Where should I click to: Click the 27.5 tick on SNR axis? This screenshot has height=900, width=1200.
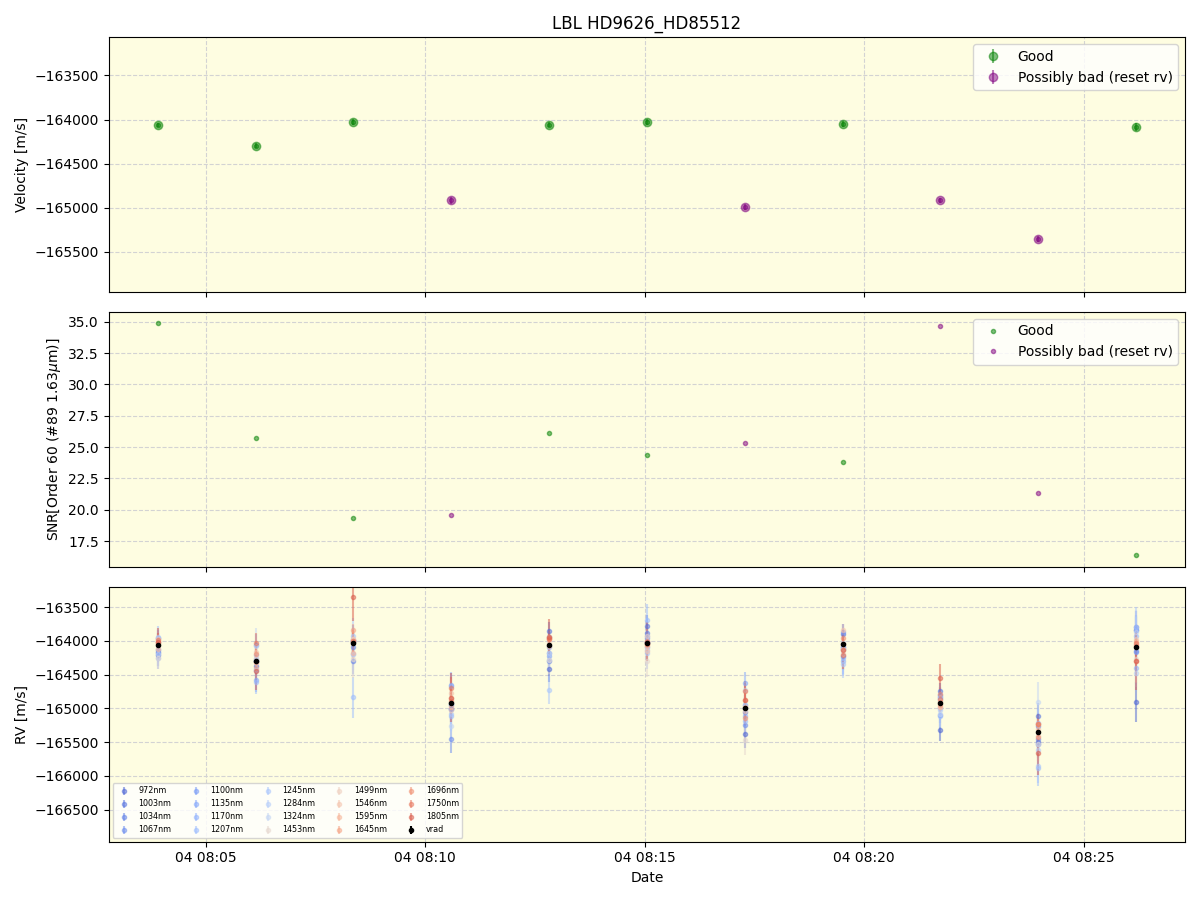tap(85, 416)
